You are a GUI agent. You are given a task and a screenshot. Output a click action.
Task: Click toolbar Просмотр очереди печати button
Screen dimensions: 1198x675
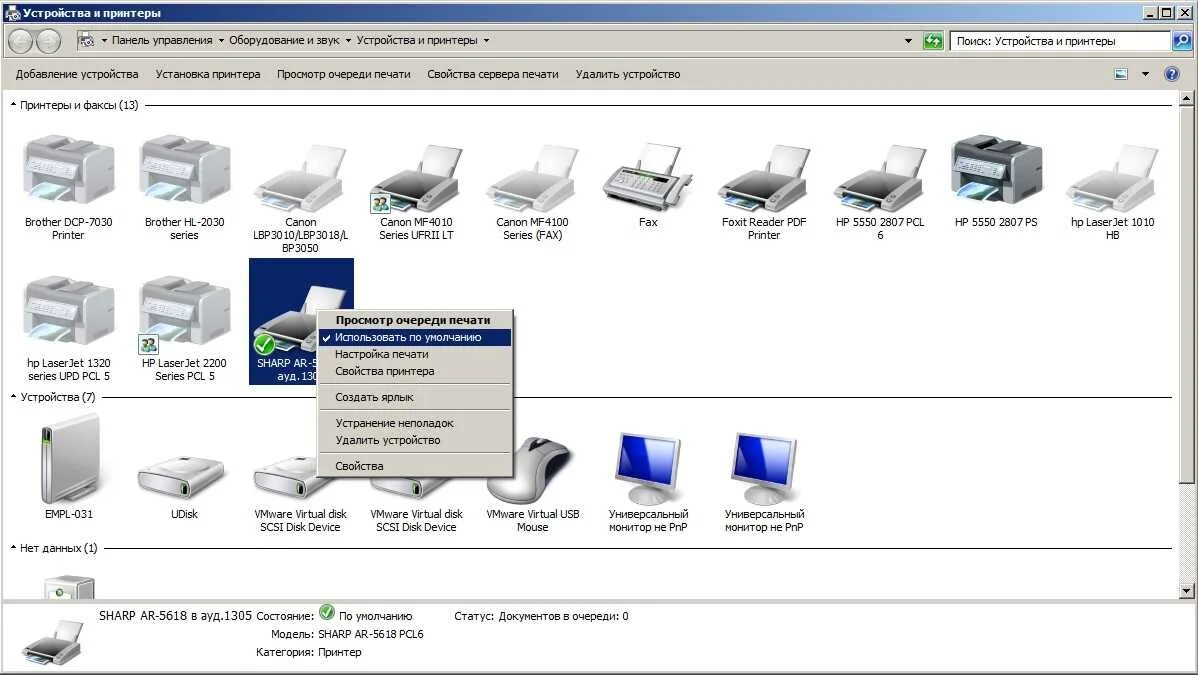344,74
